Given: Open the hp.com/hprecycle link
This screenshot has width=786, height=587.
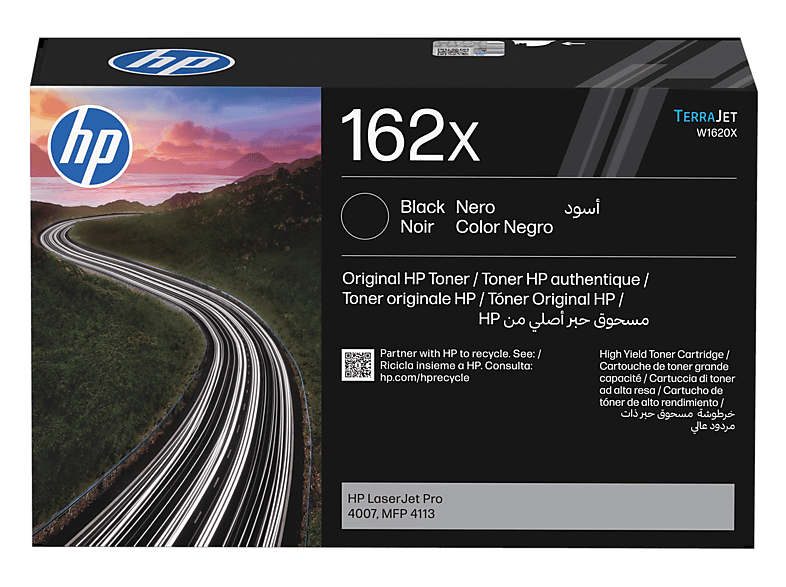Looking at the screenshot, I should pos(424,377).
